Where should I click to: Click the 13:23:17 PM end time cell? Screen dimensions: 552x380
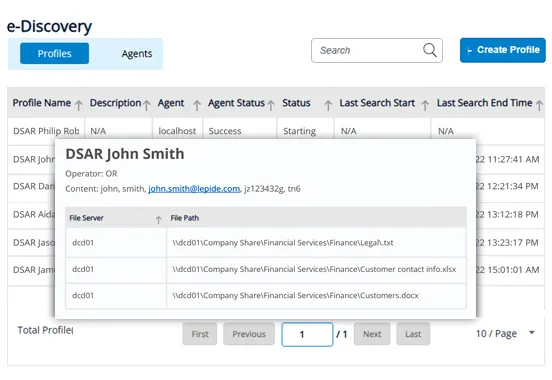(x=507, y=242)
